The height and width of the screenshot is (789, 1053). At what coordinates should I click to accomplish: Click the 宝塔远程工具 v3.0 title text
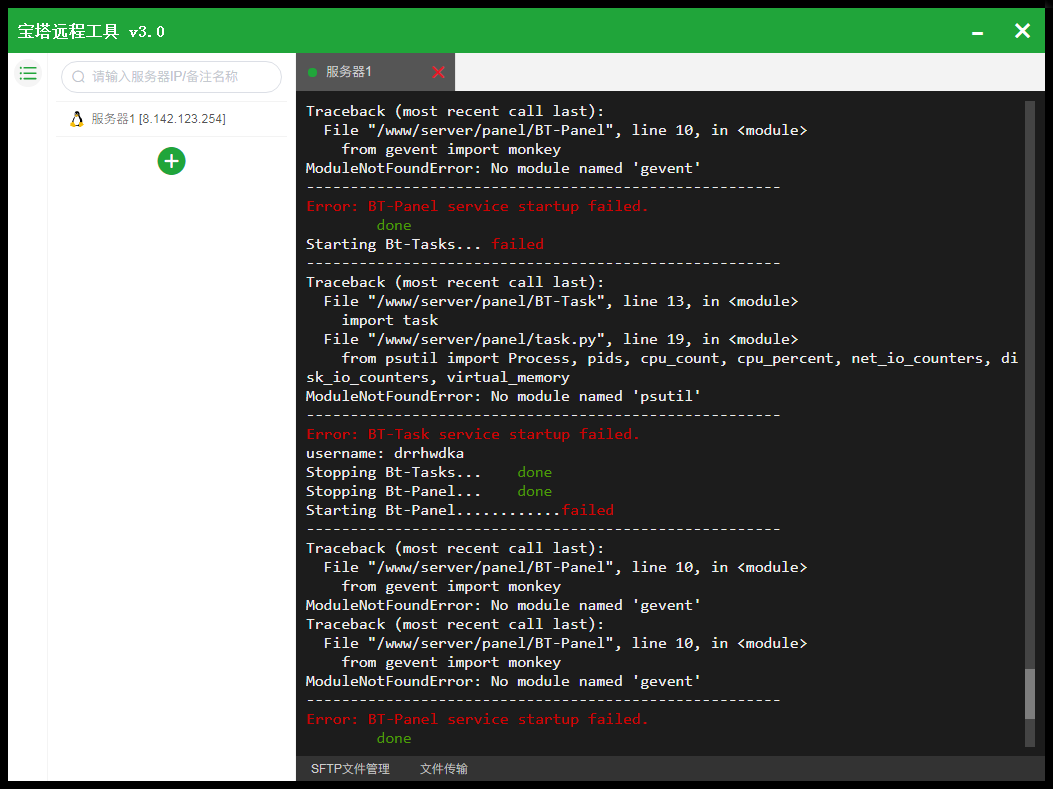coord(91,32)
